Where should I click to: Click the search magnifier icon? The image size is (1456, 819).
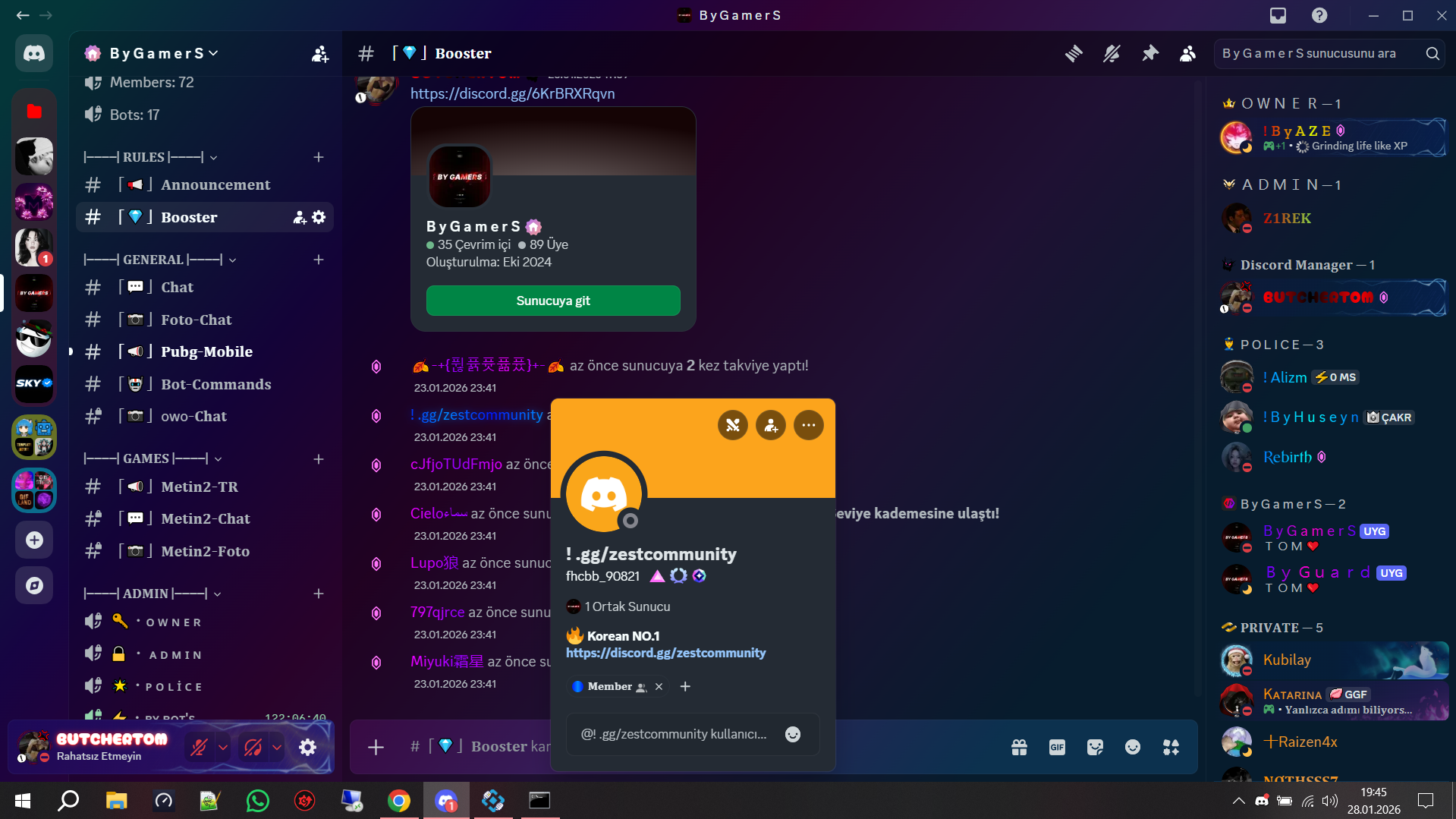pos(1432,53)
